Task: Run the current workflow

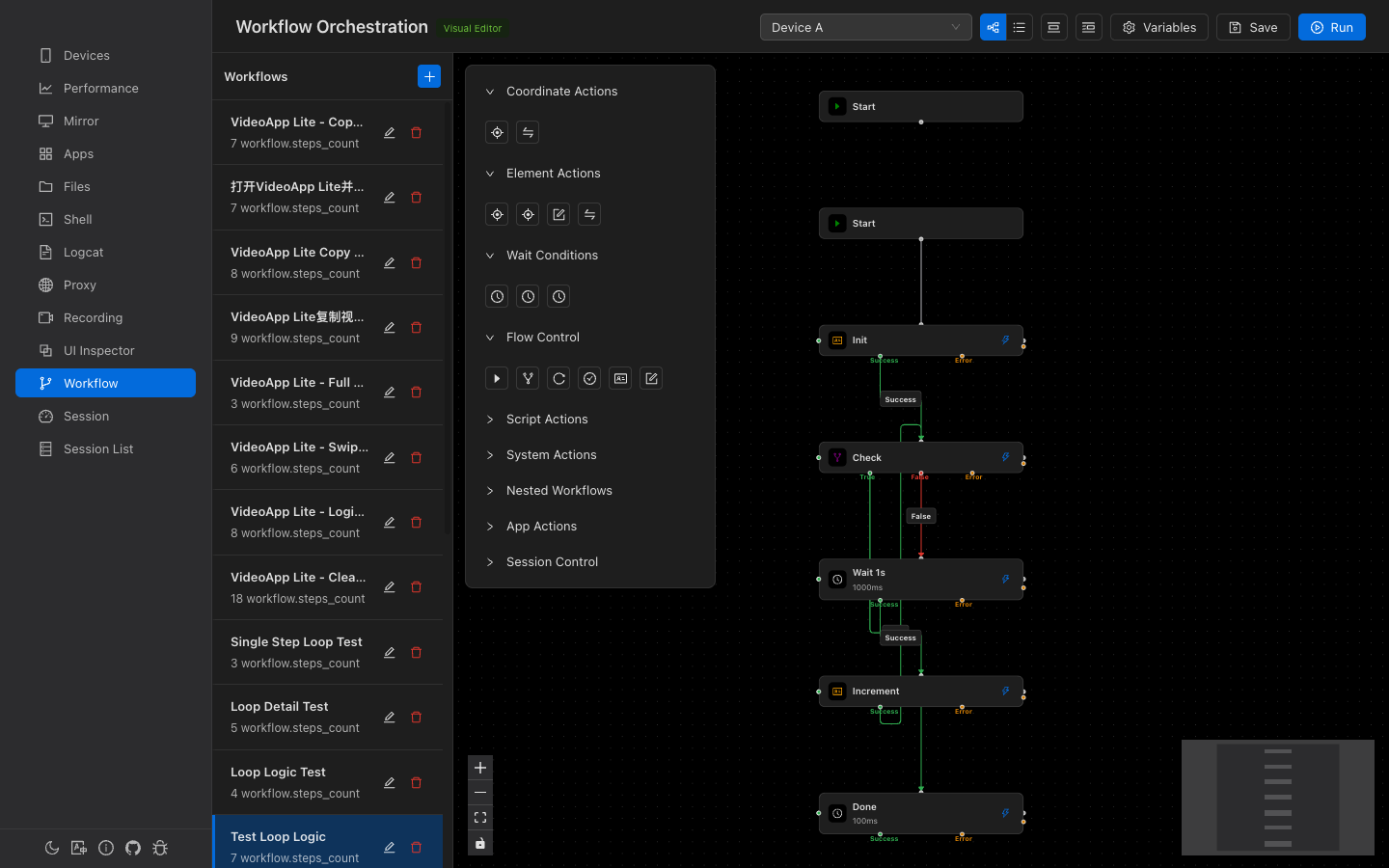Action: [x=1332, y=27]
